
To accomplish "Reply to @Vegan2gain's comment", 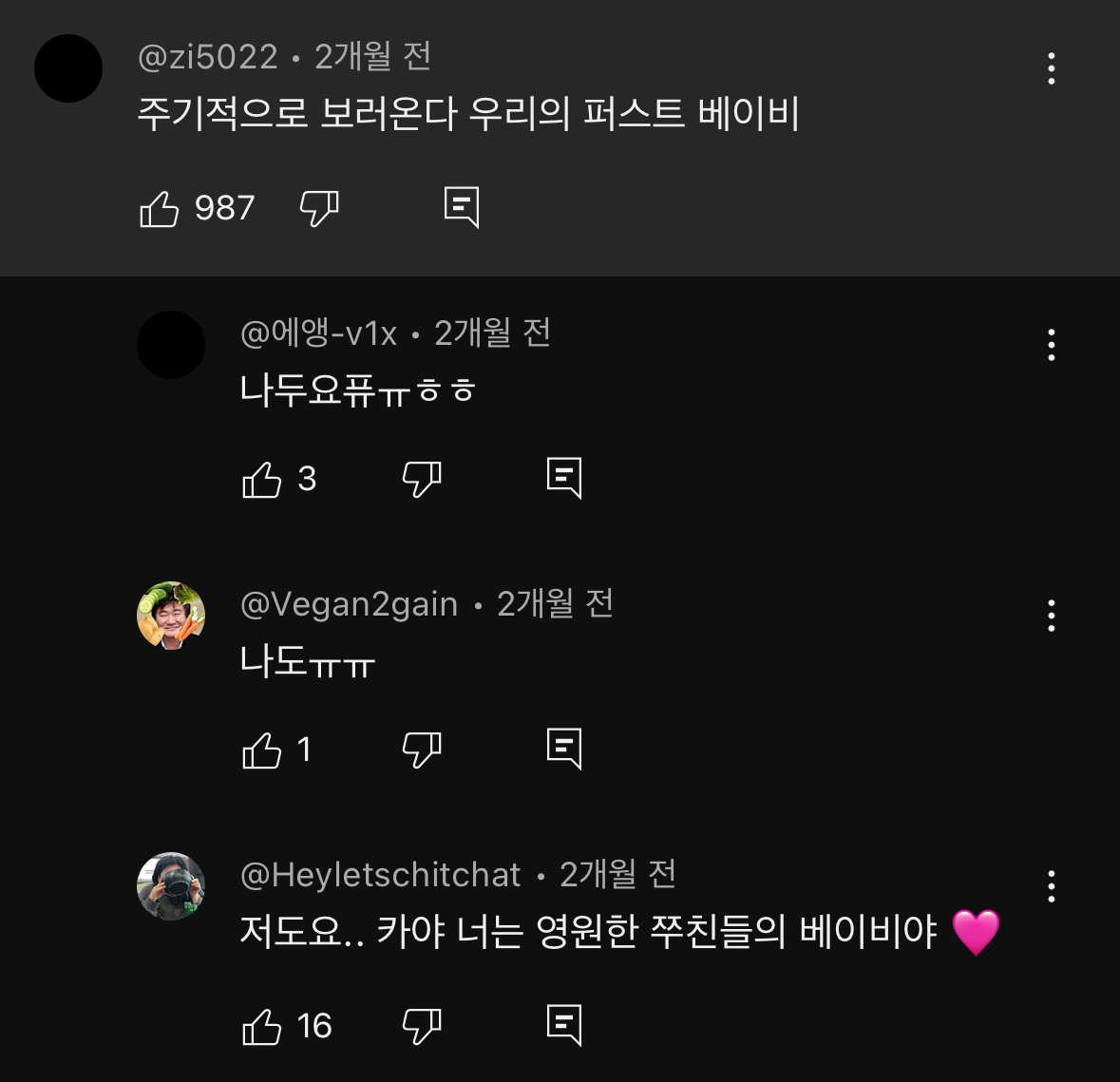I will [x=564, y=749].
